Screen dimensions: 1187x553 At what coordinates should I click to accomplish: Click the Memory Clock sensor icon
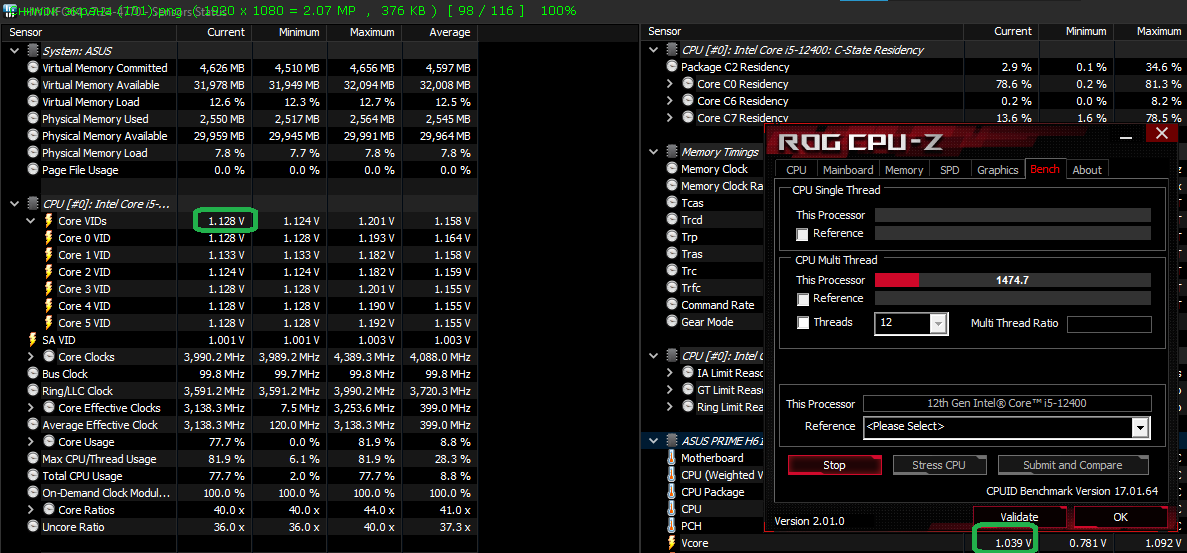click(672, 169)
